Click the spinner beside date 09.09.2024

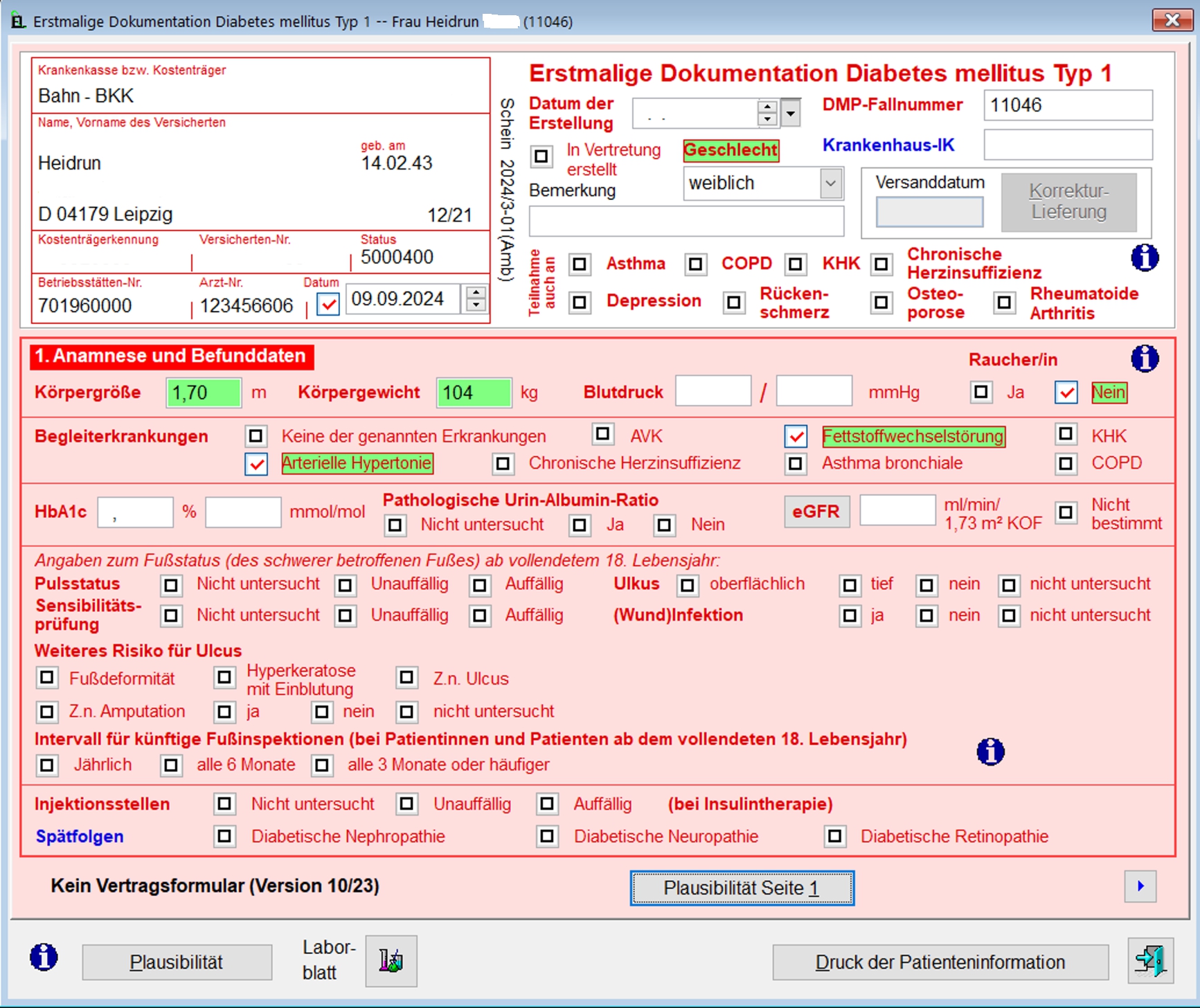pyautogui.click(x=475, y=299)
